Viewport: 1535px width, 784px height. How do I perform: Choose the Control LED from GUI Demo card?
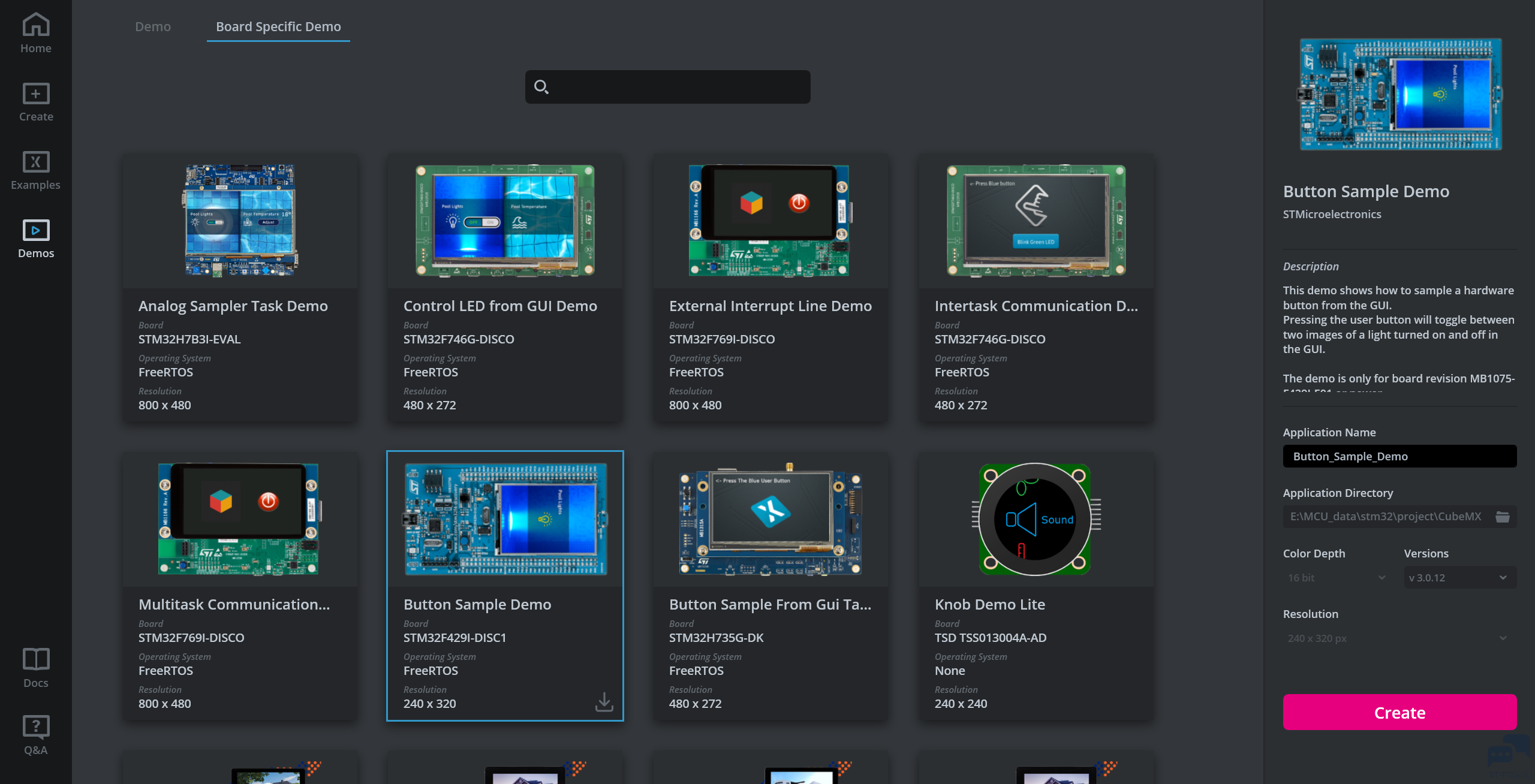pyautogui.click(x=505, y=288)
